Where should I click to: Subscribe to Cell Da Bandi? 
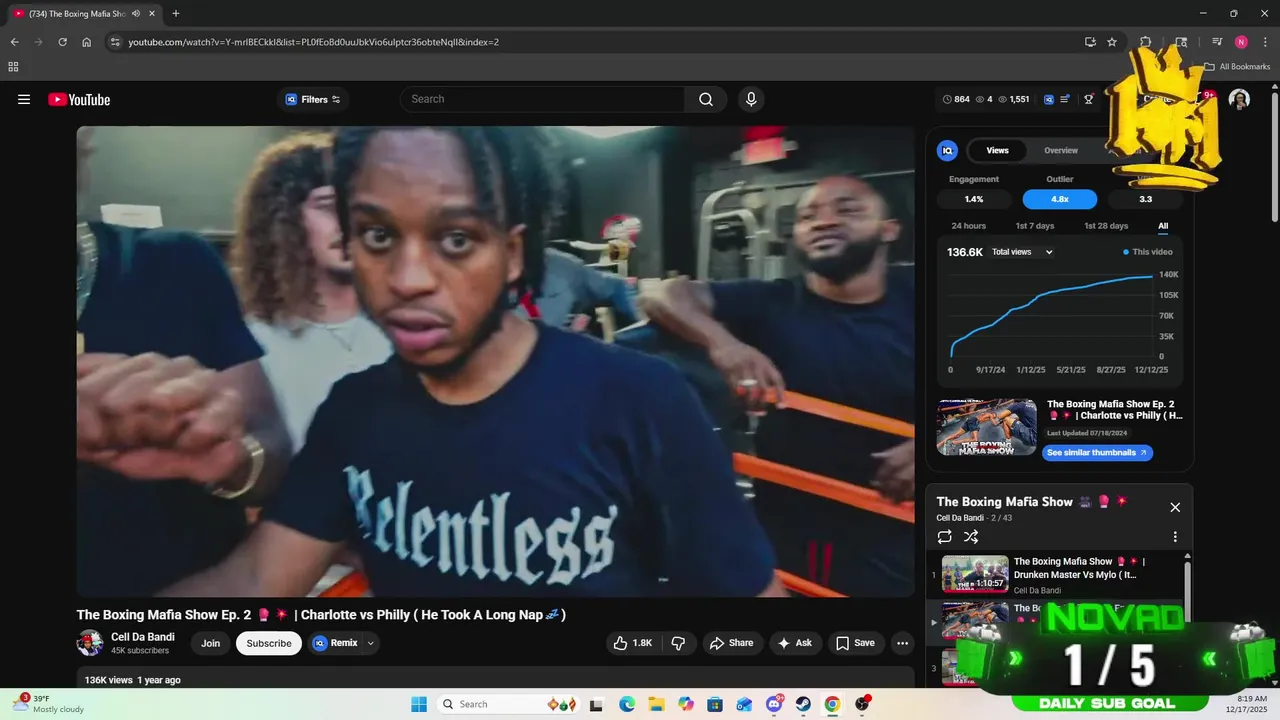pyautogui.click(x=269, y=643)
